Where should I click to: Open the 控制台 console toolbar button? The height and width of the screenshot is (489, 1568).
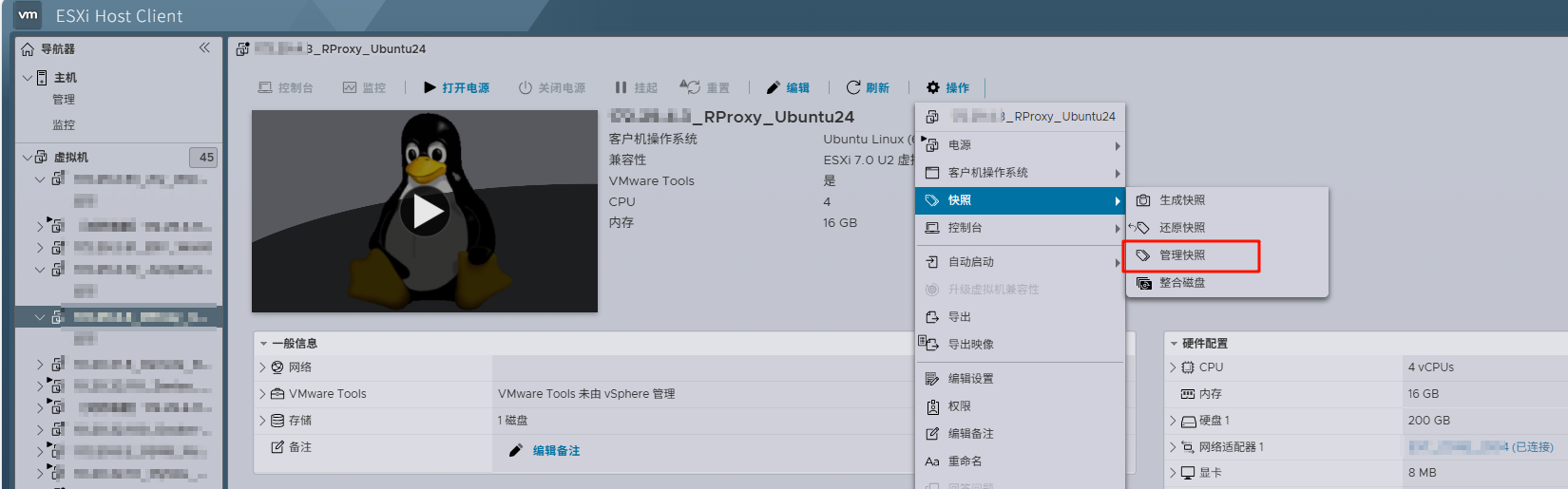click(x=285, y=87)
